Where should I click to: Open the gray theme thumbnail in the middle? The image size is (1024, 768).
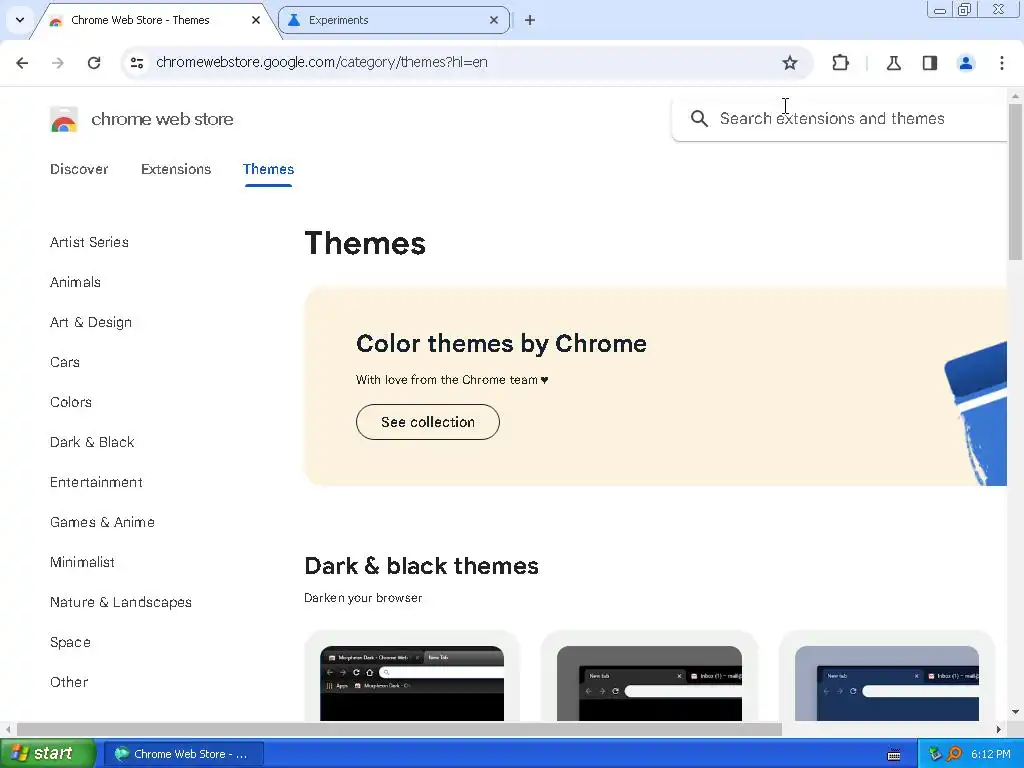click(x=649, y=683)
